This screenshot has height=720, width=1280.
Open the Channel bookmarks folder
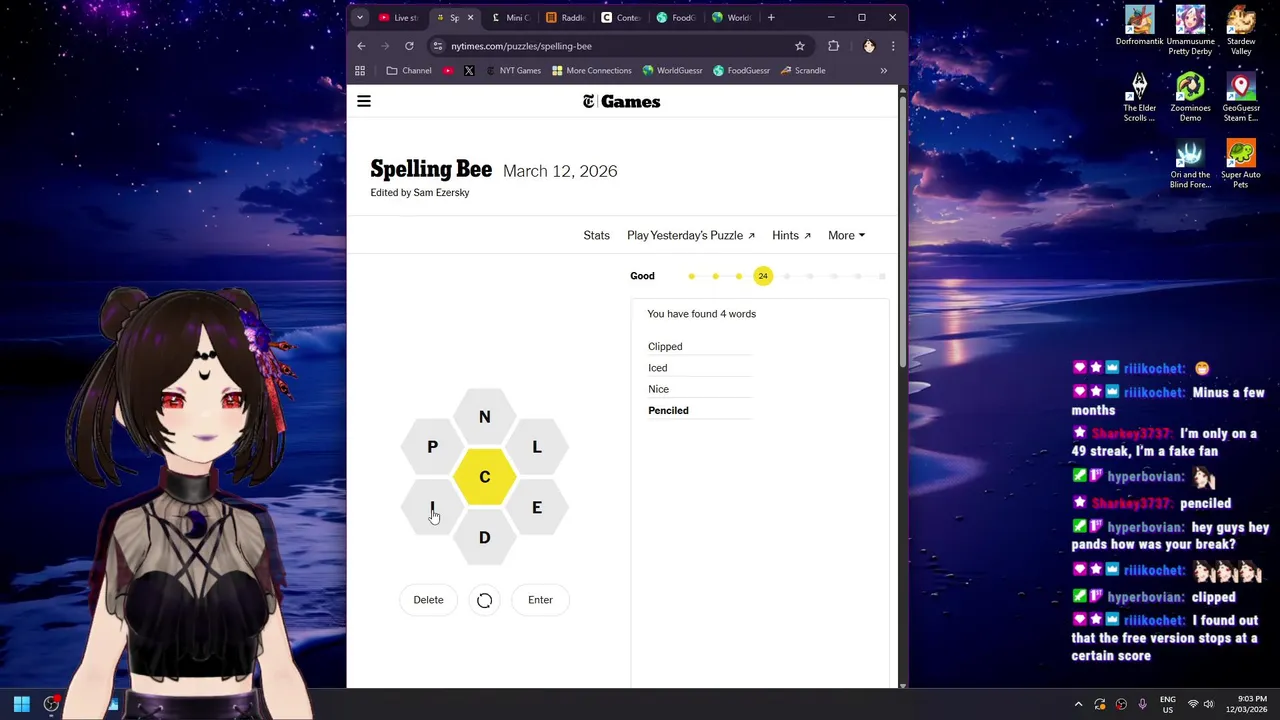coord(409,71)
